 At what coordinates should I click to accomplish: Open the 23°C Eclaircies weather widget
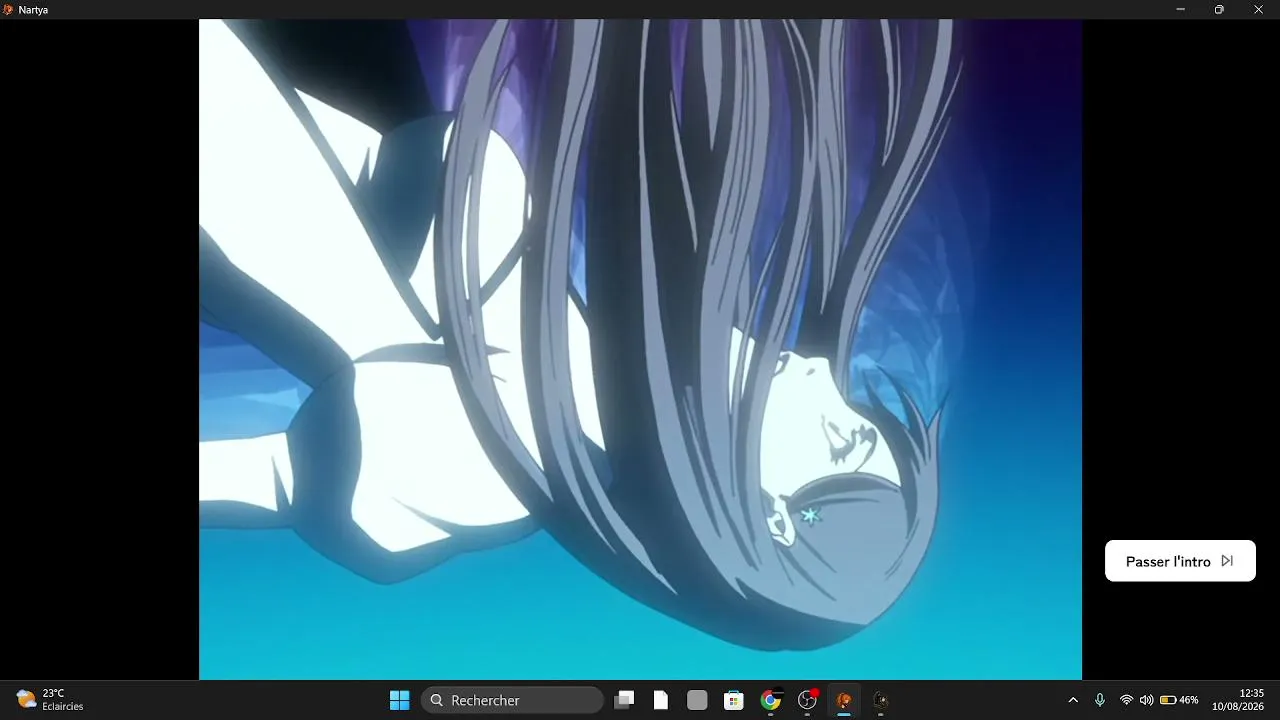50,700
